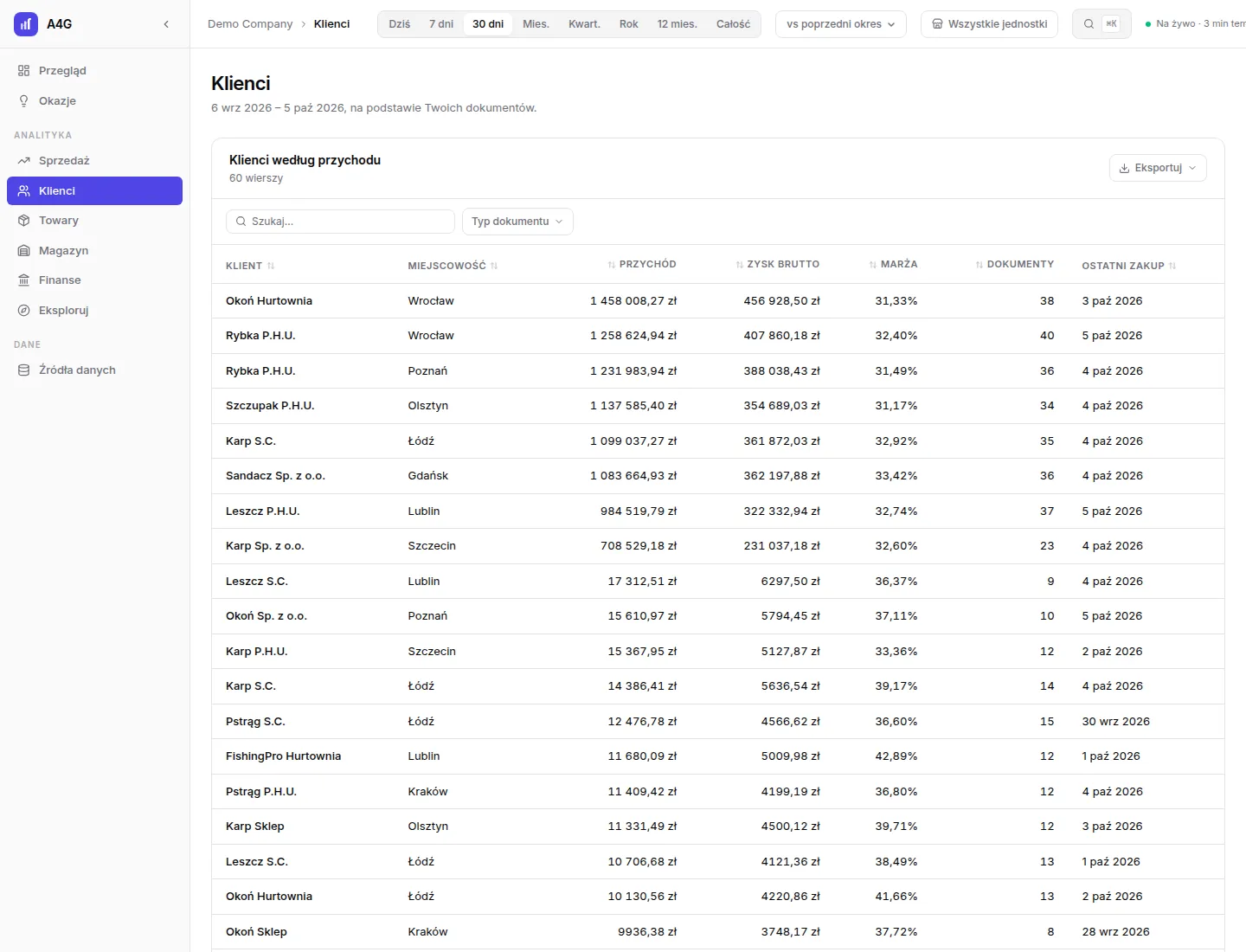Image resolution: width=1246 pixels, height=952 pixels.
Task: Click revenue value 1 258 624,94 zł
Action: (633, 336)
